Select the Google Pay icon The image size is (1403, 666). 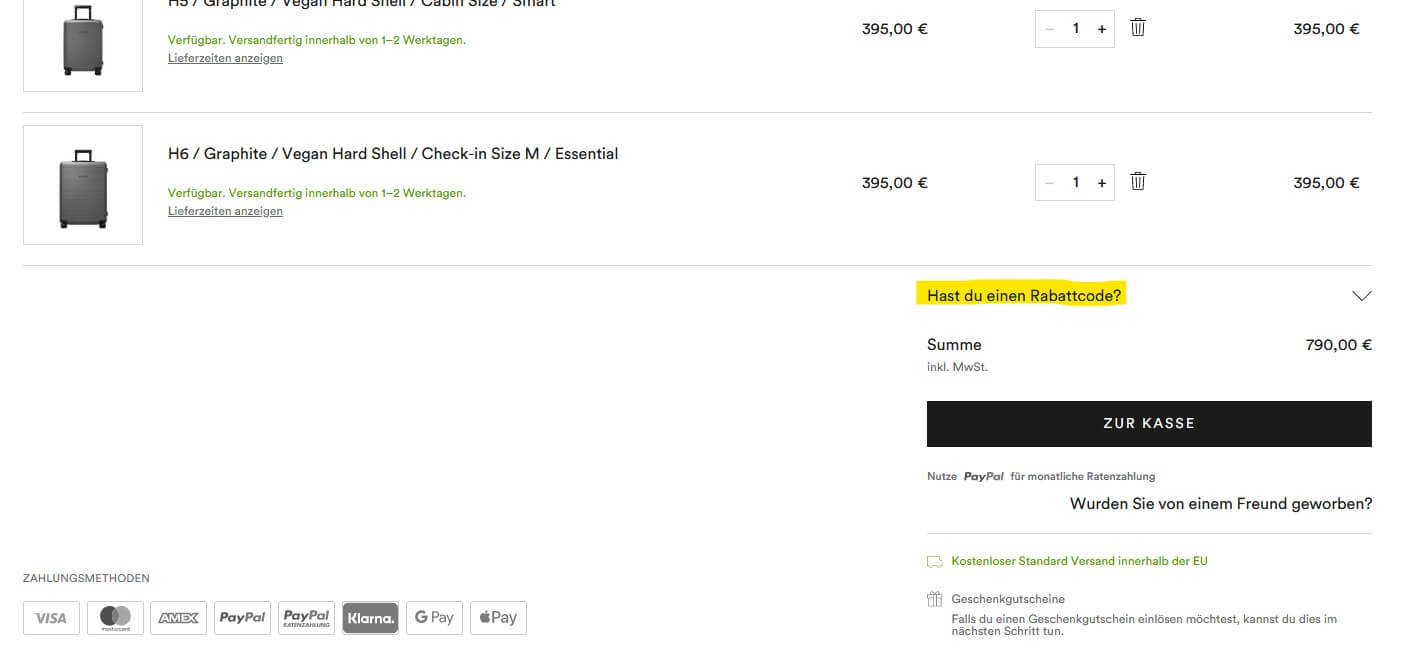point(434,618)
